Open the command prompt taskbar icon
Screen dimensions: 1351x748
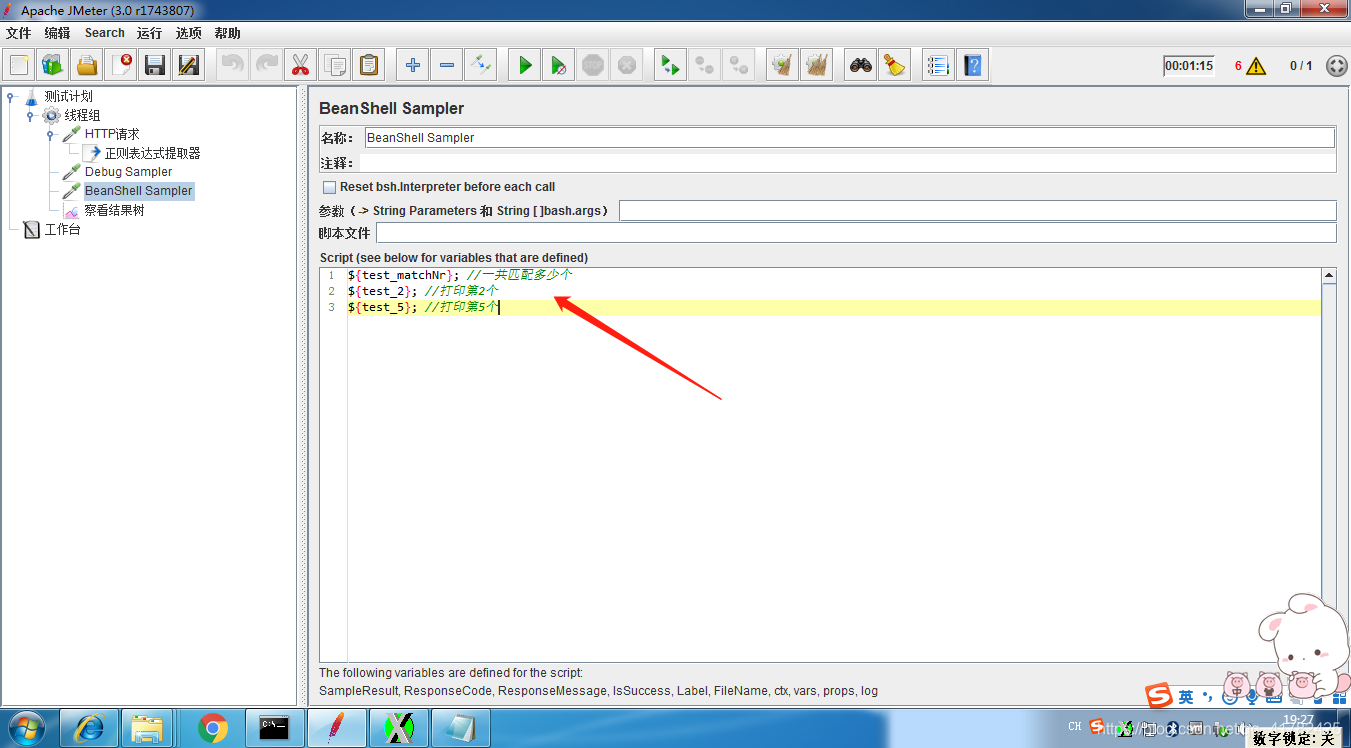[x=275, y=728]
